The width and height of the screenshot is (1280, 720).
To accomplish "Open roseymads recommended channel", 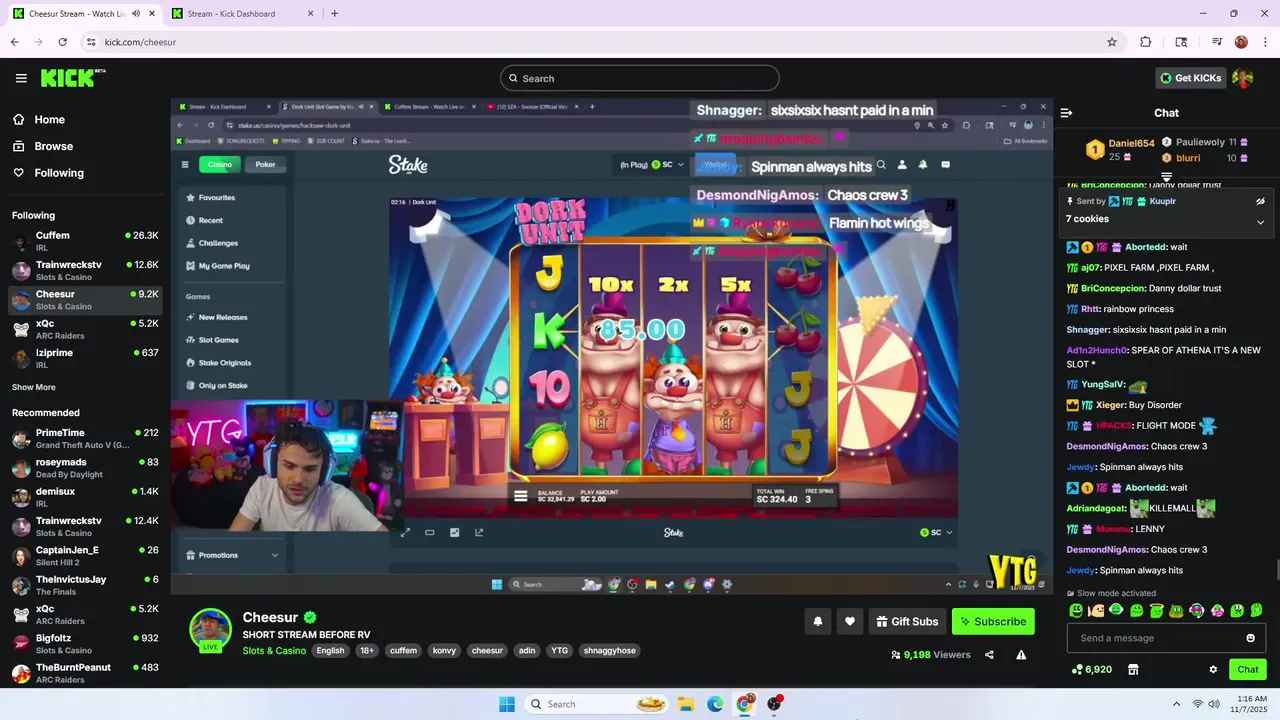I will coord(85,468).
